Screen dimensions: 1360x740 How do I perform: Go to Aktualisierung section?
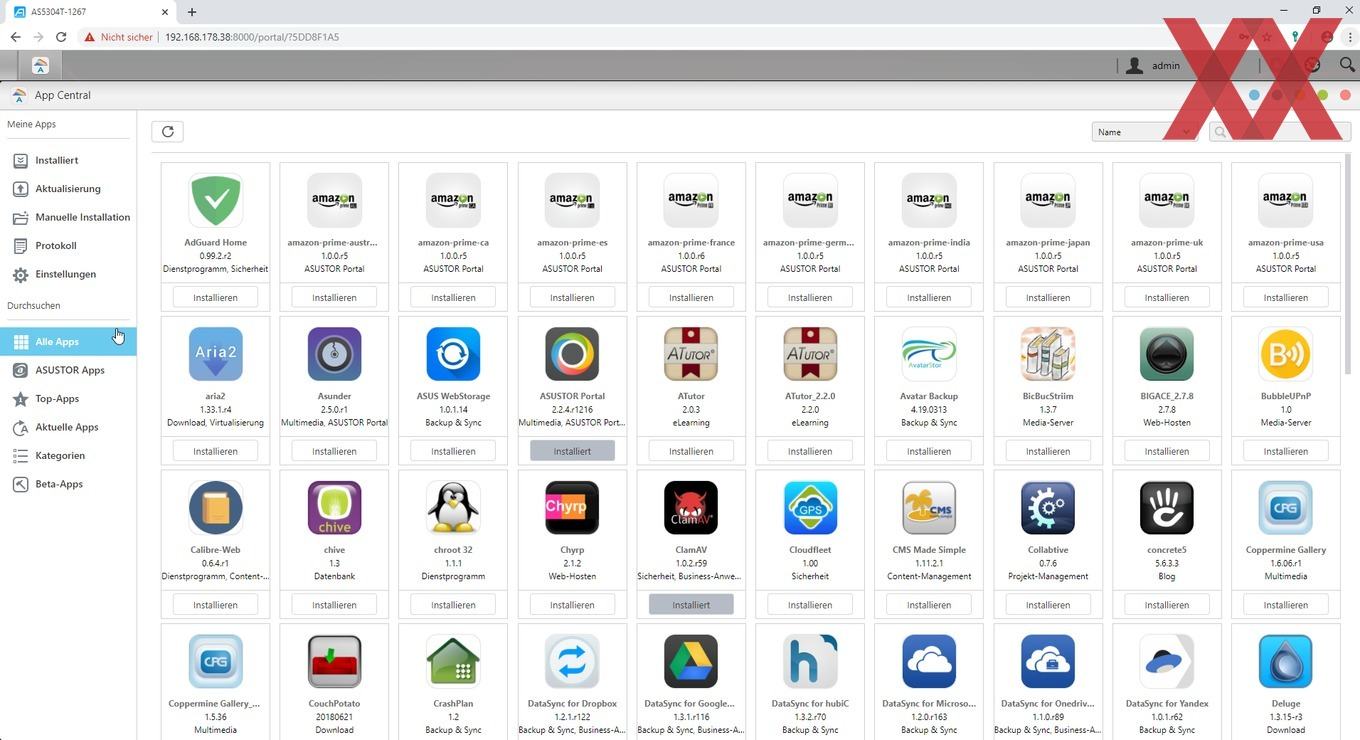(x=68, y=188)
